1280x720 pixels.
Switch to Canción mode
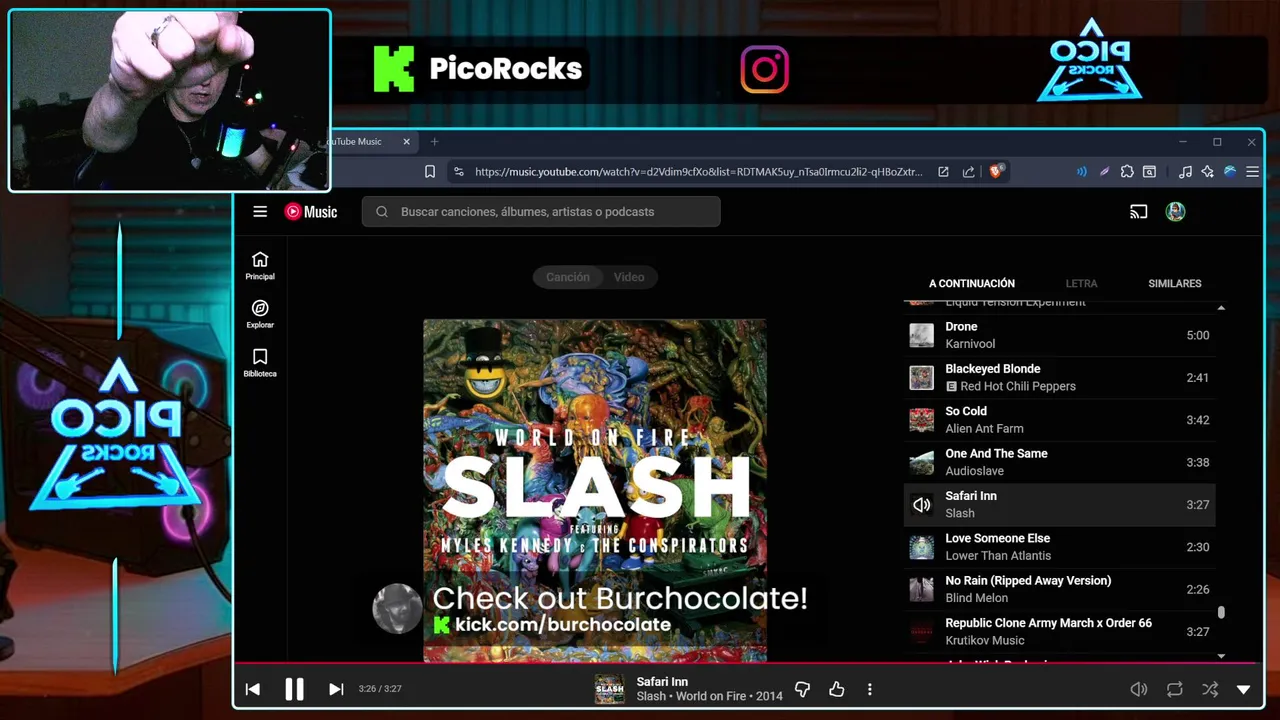[x=567, y=277]
